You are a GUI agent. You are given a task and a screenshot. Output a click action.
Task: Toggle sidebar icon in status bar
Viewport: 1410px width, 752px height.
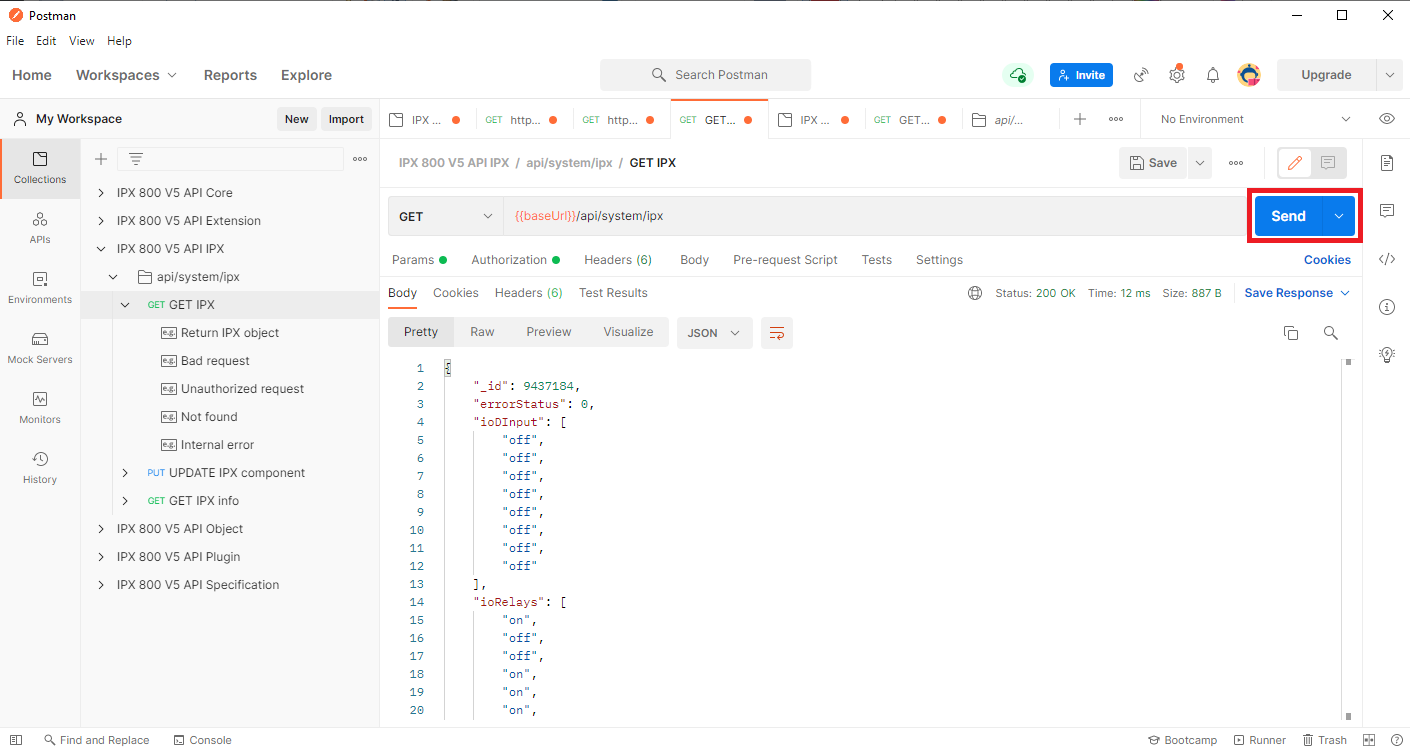[x=16, y=740]
